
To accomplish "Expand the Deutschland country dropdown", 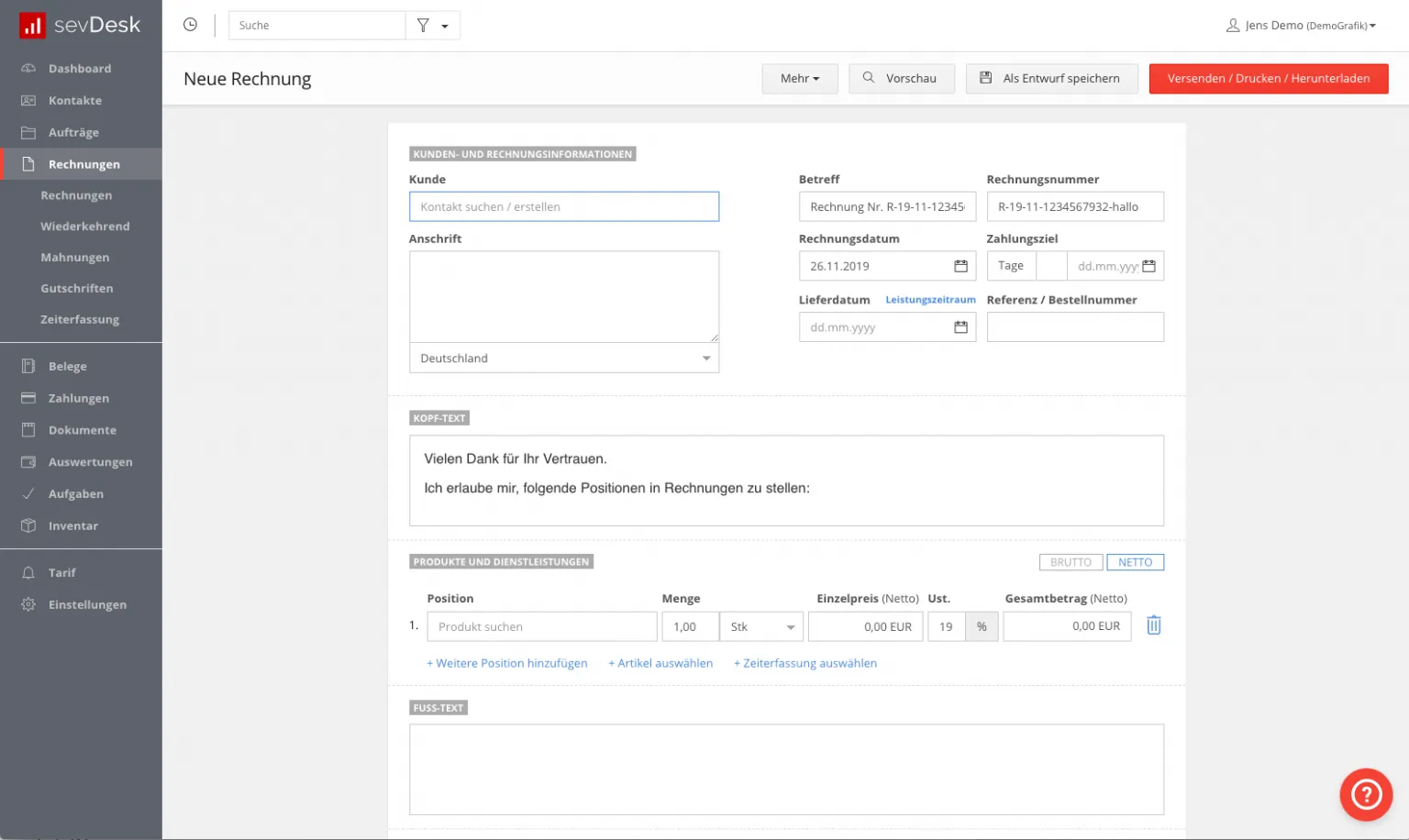I will [x=564, y=359].
